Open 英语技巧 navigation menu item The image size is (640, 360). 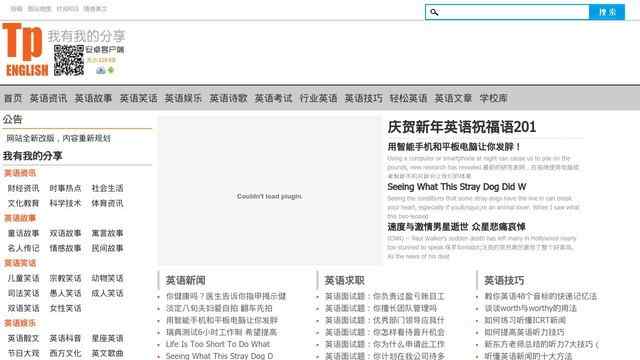click(x=363, y=98)
